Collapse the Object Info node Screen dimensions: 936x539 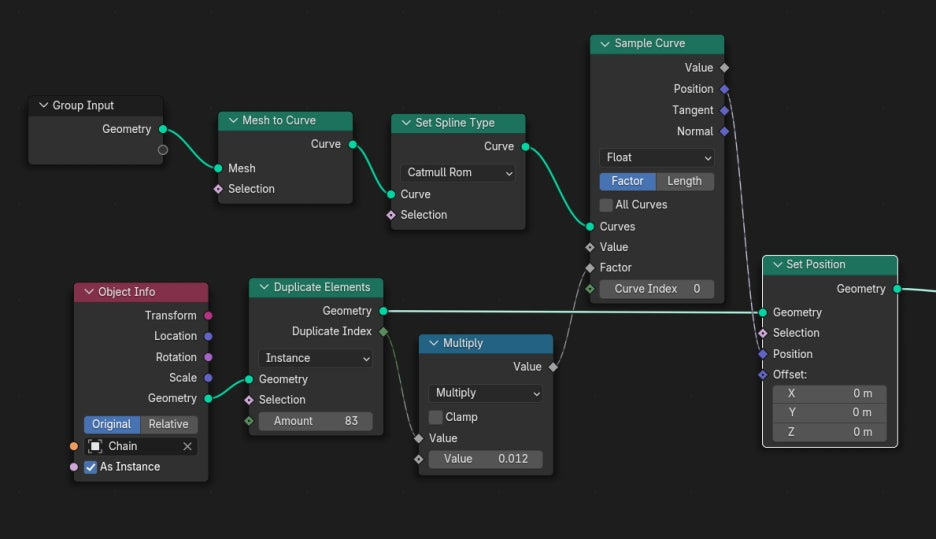click(x=89, y=292)
